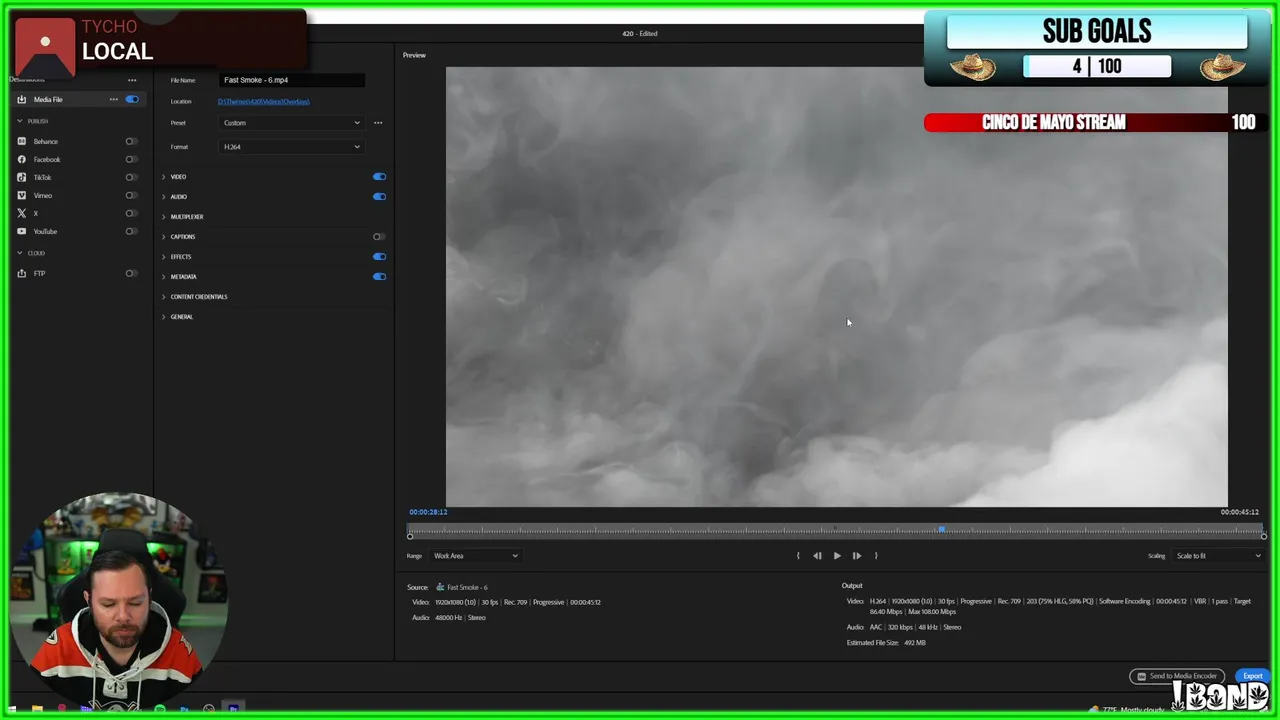Click the TikTok icon
Screen dimensions: 1280x720
click(x=21, y=177)
